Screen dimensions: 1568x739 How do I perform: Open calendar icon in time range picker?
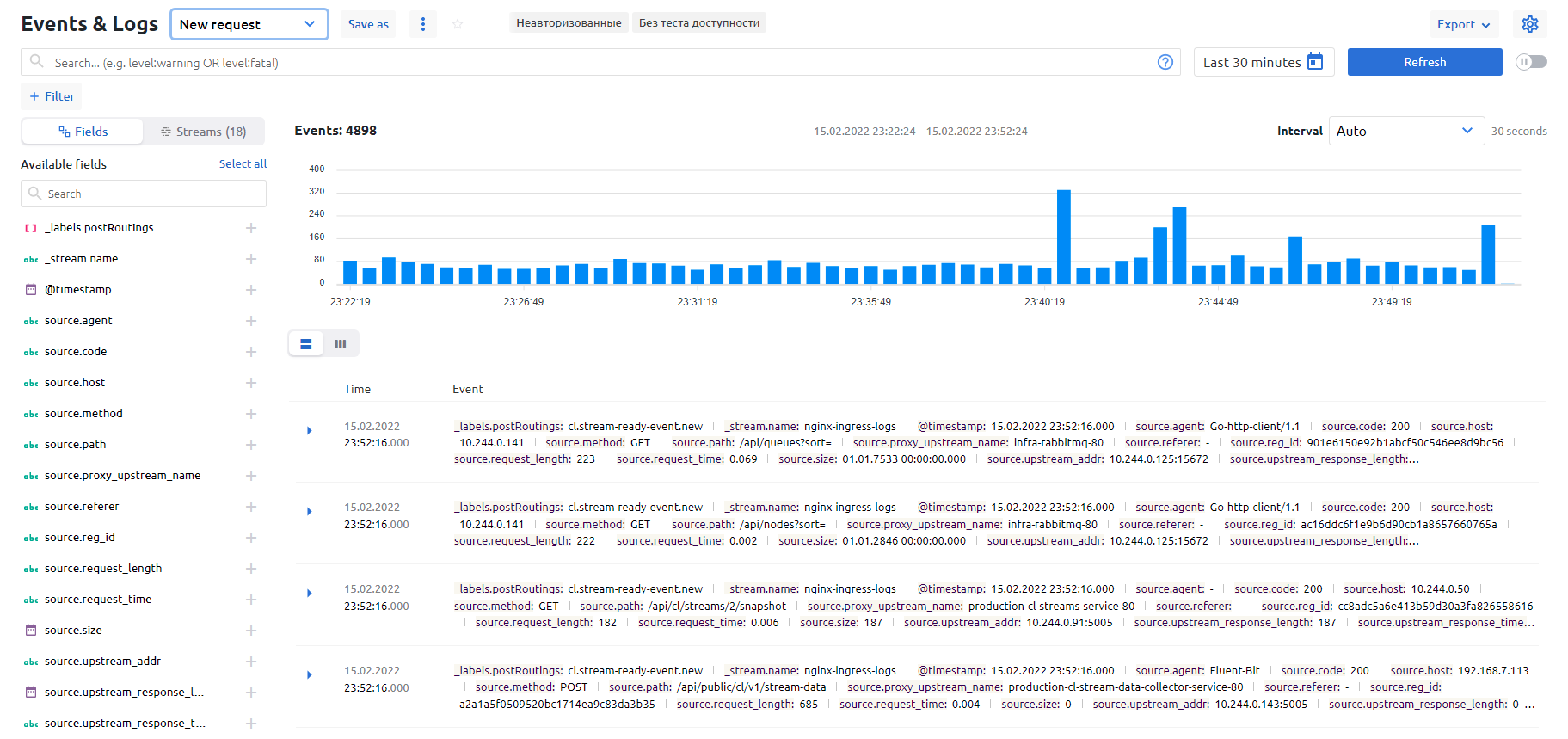1314,62
